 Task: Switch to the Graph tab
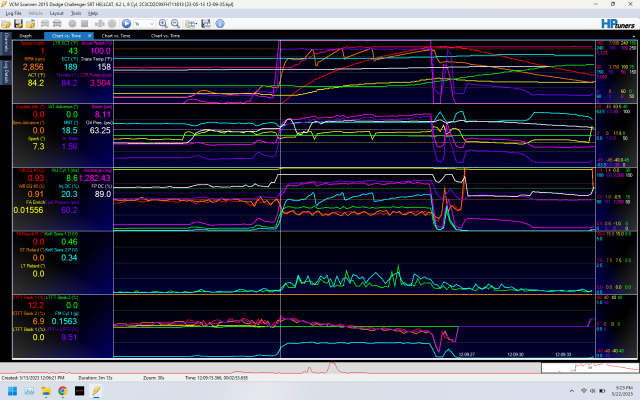[x=27, y=35]
